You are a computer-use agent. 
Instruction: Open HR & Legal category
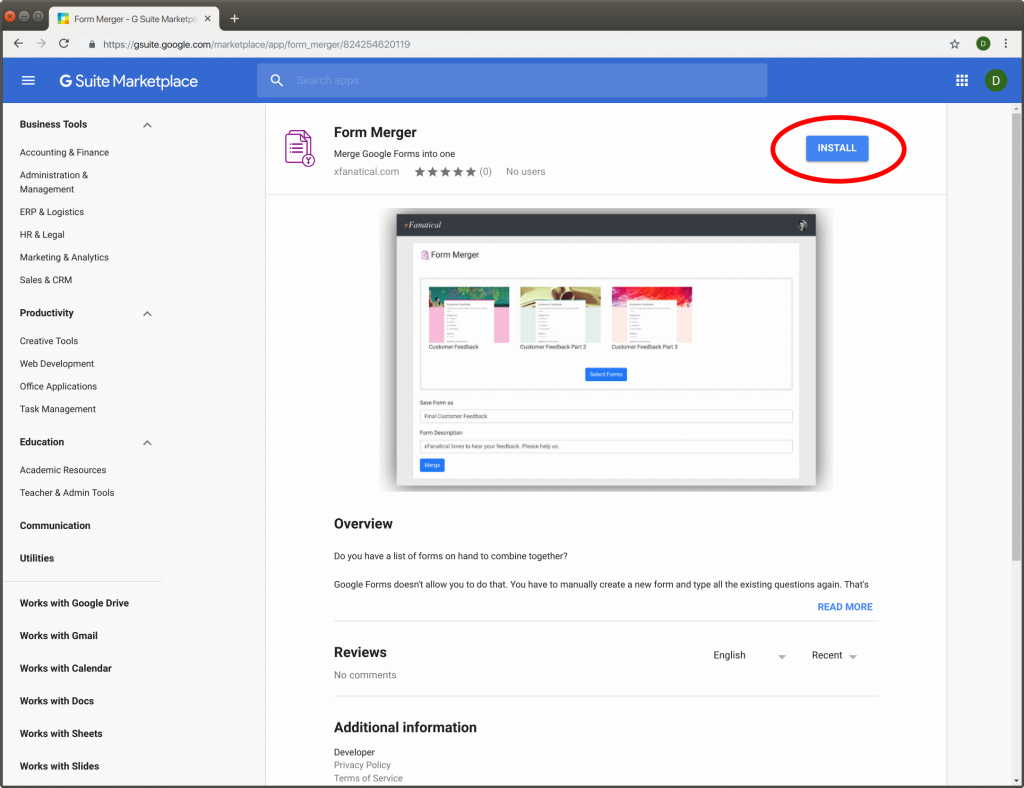42,234
